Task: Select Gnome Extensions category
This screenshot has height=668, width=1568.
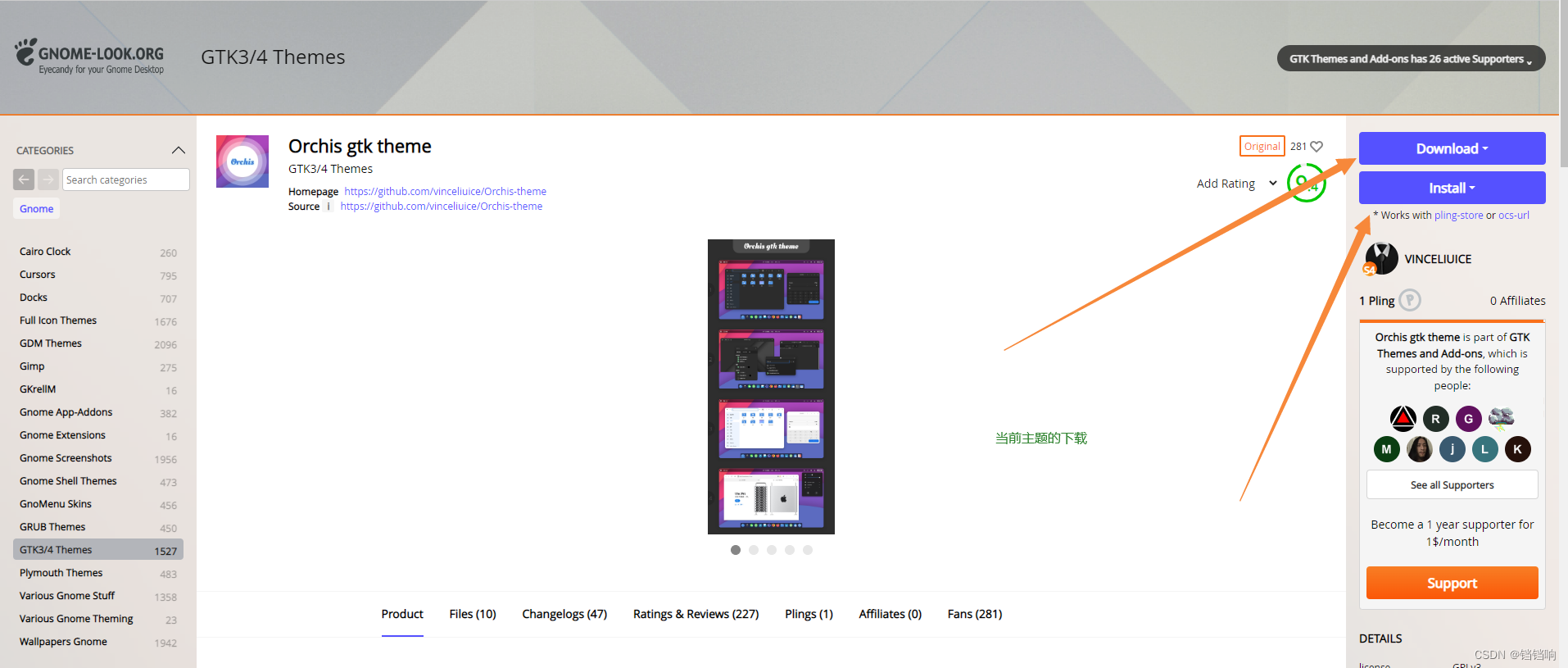Action: pyautogui.click(x=62, y=435)
